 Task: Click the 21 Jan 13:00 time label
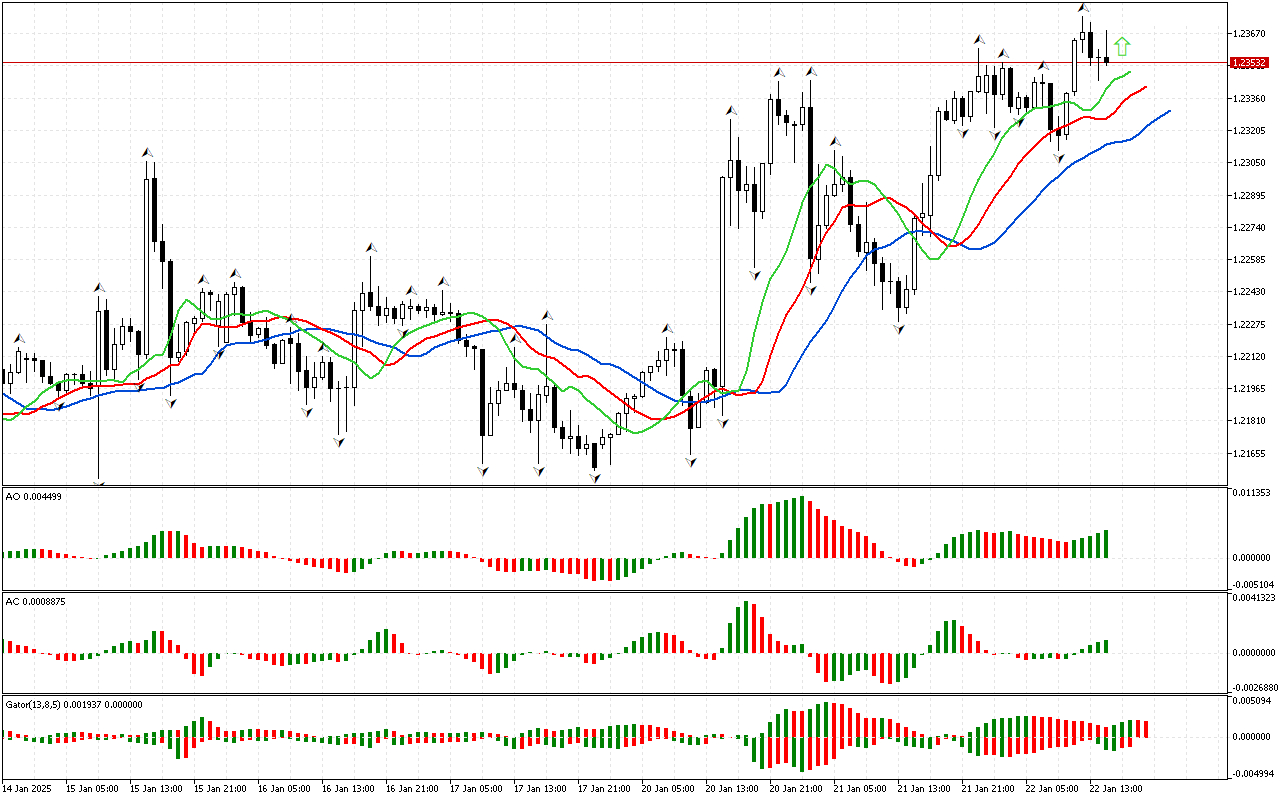pyautogui.click(x=925, y=788)
